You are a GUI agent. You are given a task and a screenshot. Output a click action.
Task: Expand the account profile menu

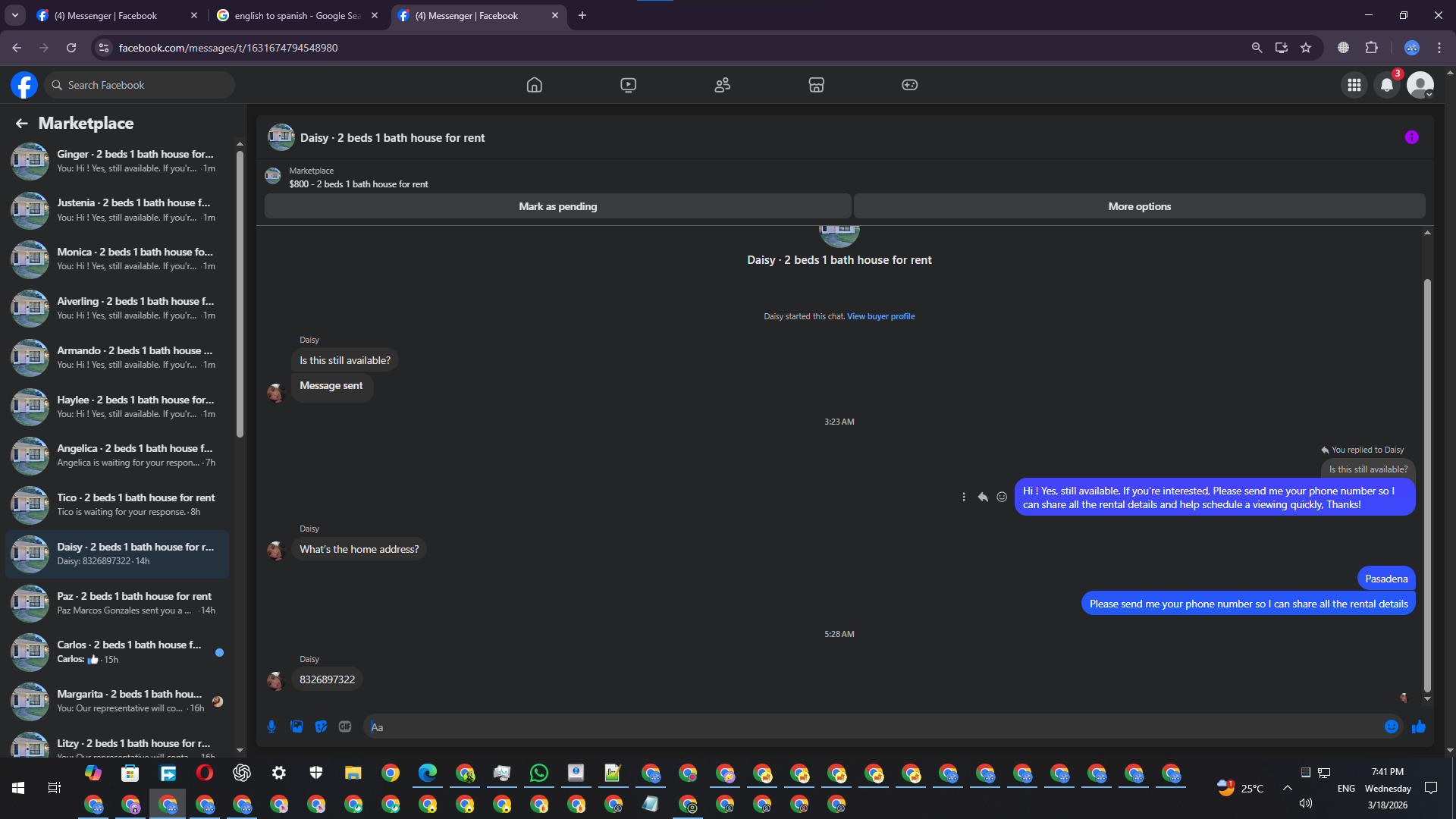1420,85
